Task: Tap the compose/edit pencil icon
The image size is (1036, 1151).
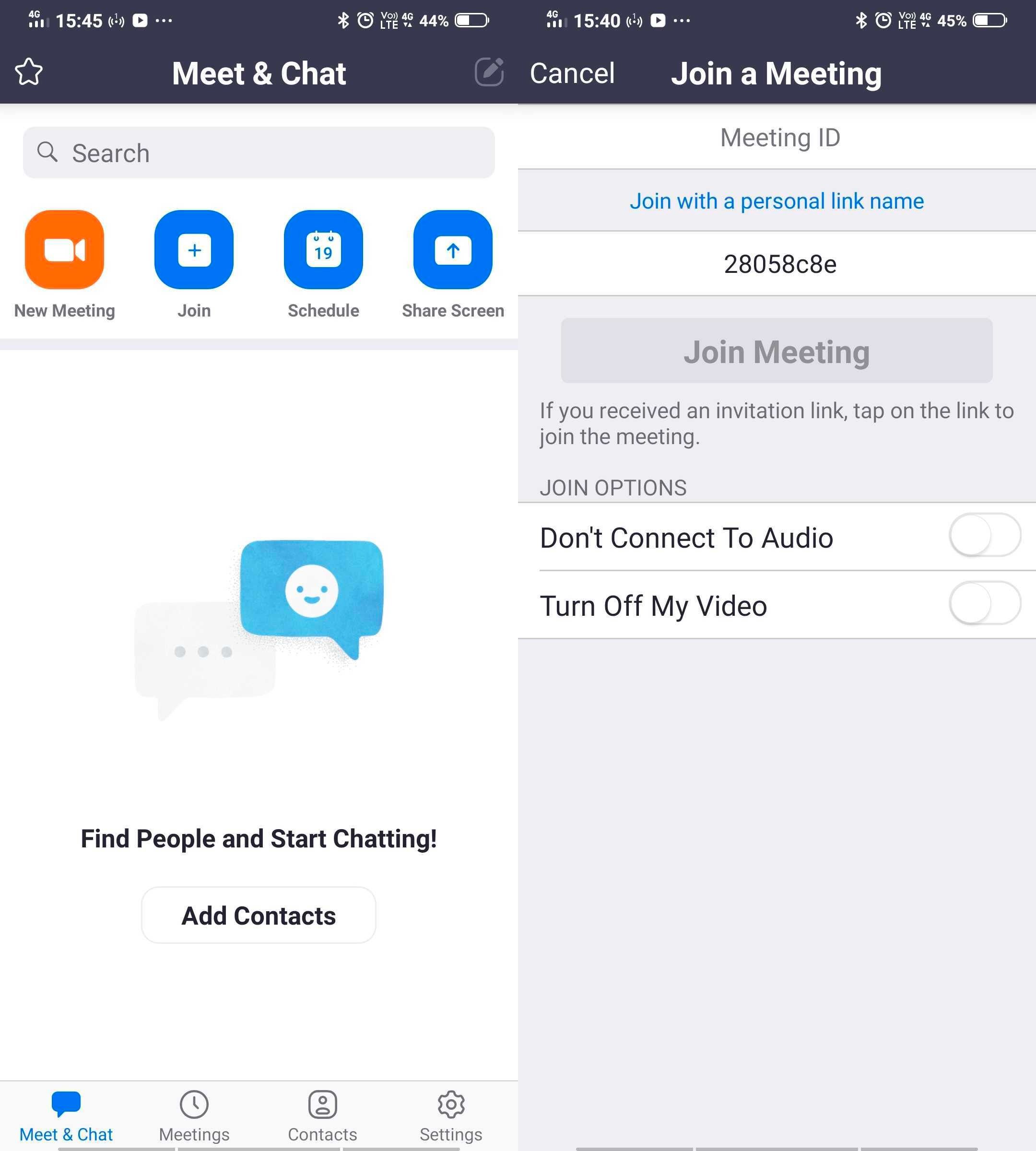Action: point(489,71)
